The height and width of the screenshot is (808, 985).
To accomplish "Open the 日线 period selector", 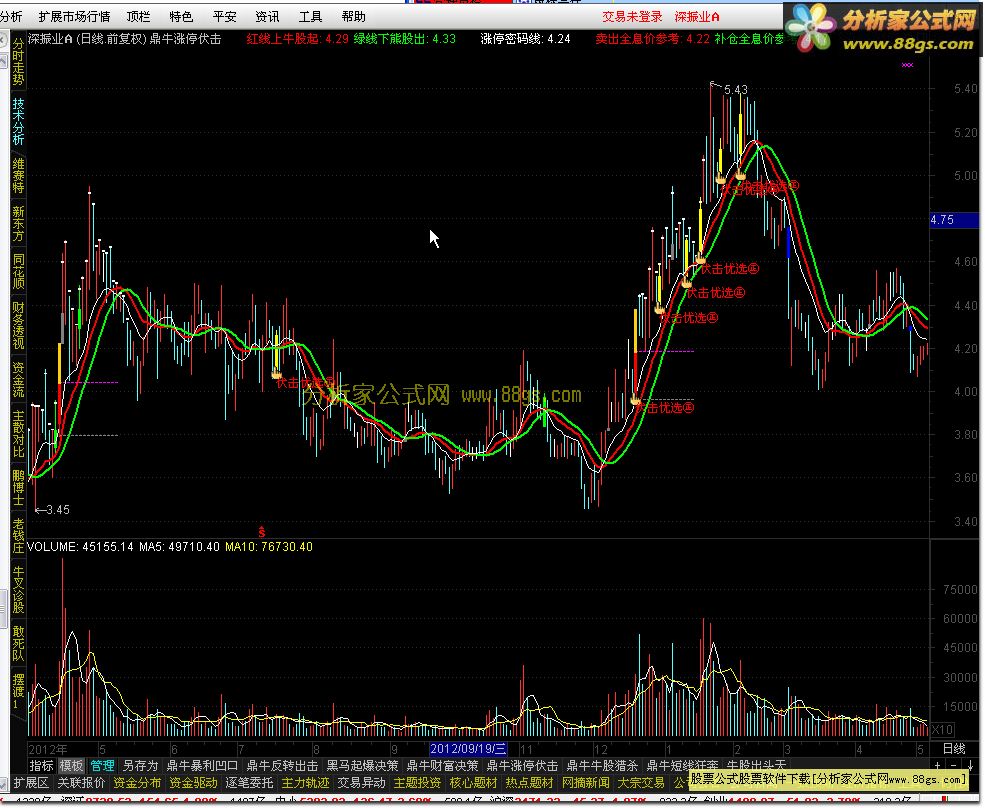I will point(954,749).
